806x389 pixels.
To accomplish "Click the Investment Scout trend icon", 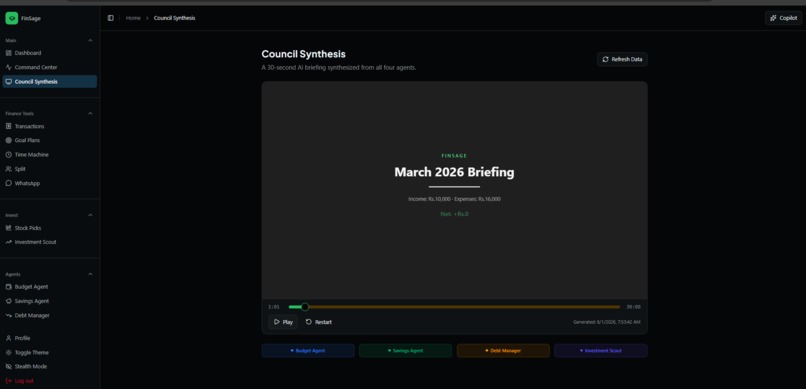I will pos(8,242).
